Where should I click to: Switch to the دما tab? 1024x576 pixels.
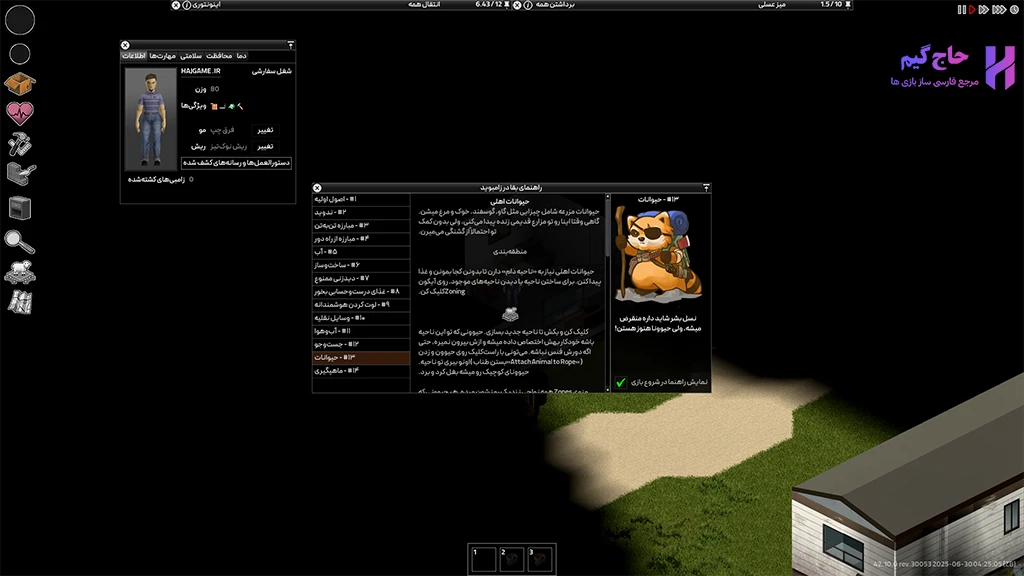click(242, 56)
